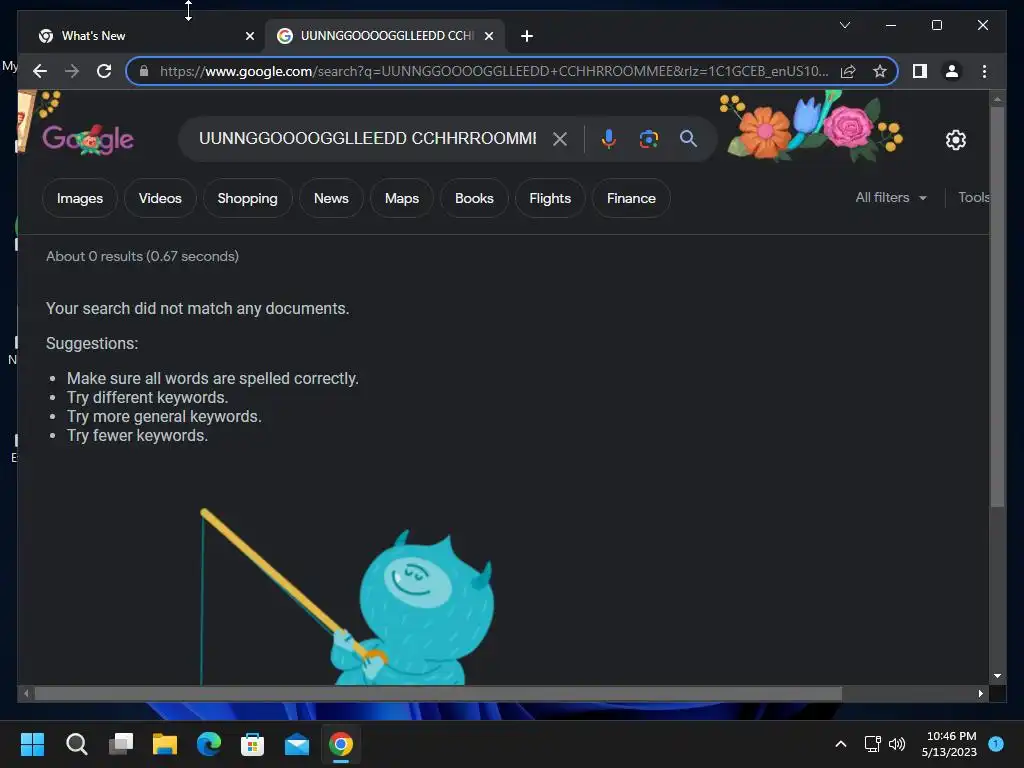Viewport: 1024px width, 768px height.
Task: Filter results by Shopping
Action: [x=248, y=198]
